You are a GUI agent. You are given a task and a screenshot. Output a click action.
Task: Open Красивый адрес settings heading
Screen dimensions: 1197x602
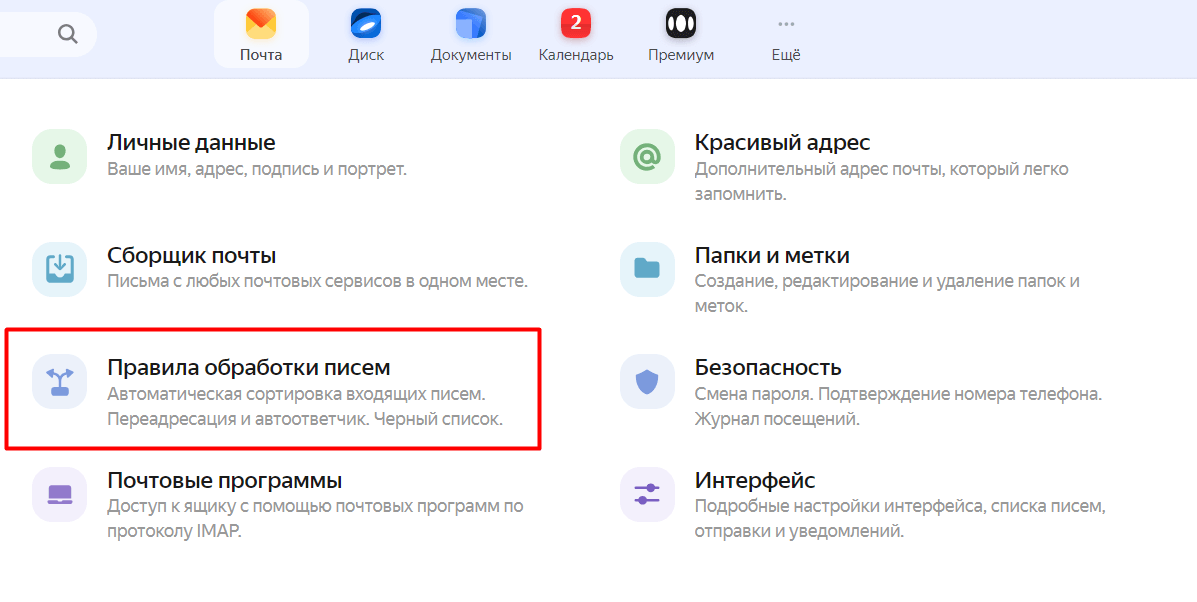point(782,143)
